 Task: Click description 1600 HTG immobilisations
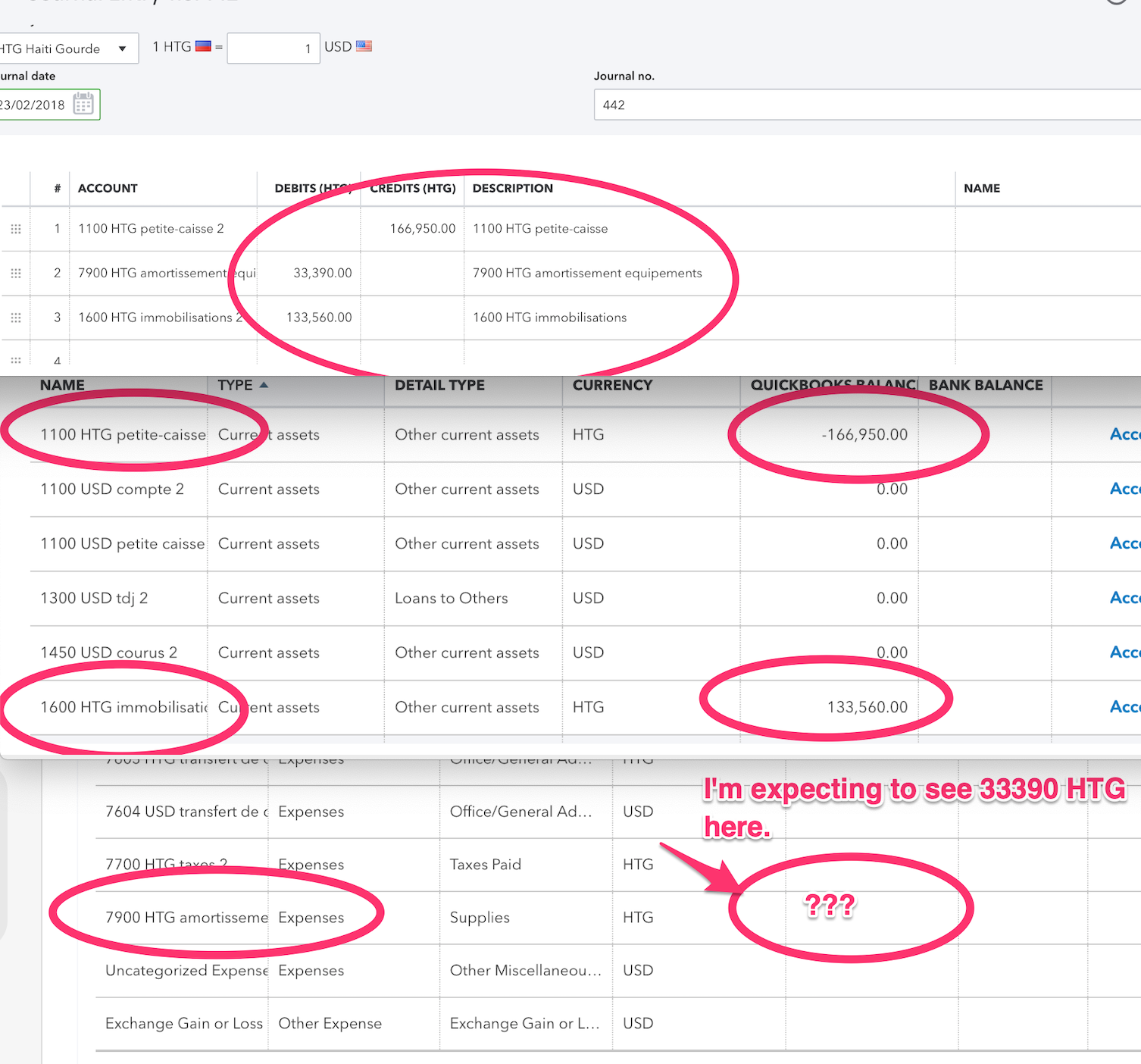[550, 318]
